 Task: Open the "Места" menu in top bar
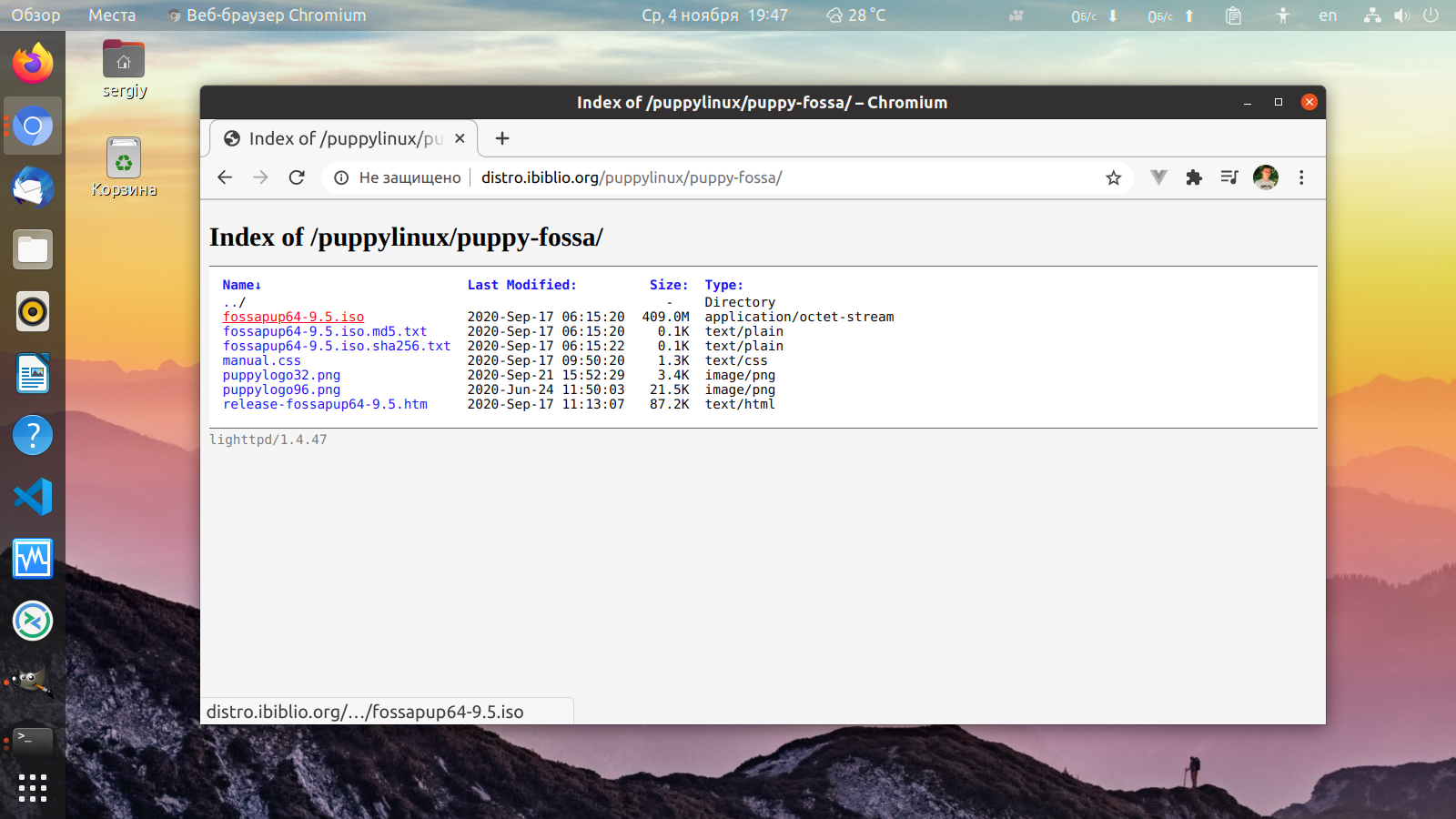click(112, 15)
